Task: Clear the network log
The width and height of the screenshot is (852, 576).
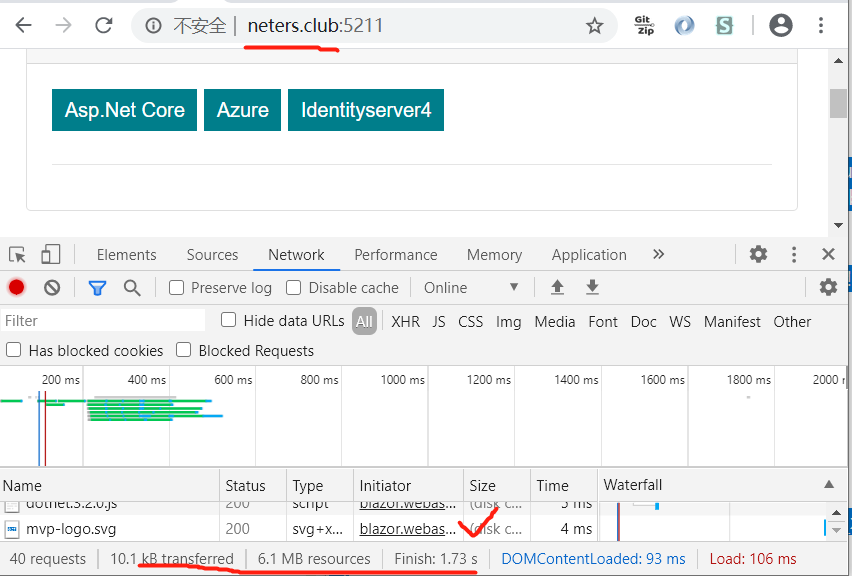Action: (52, 287)
